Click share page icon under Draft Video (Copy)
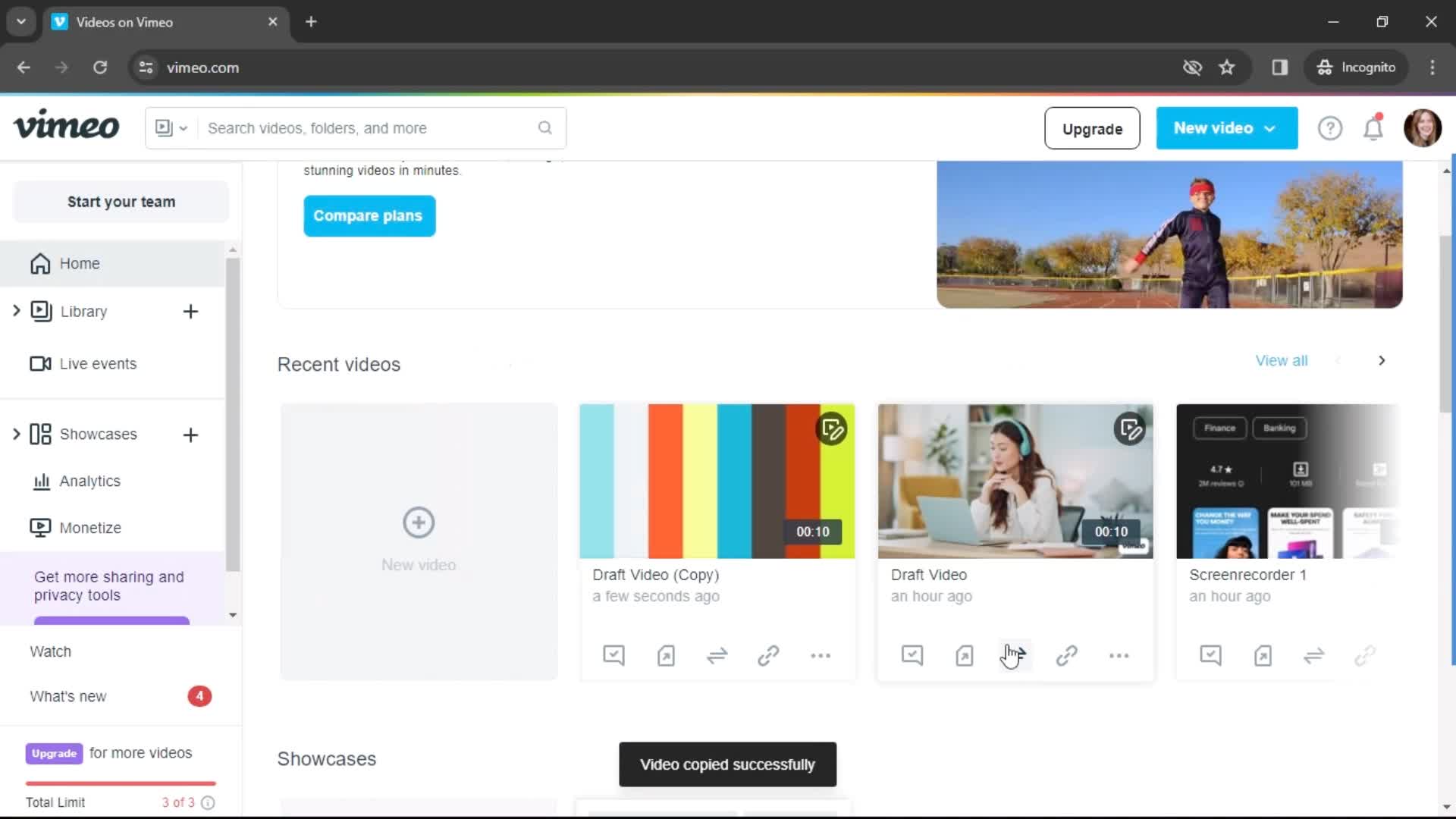1456x819 pixels. [x=666, y=655]
